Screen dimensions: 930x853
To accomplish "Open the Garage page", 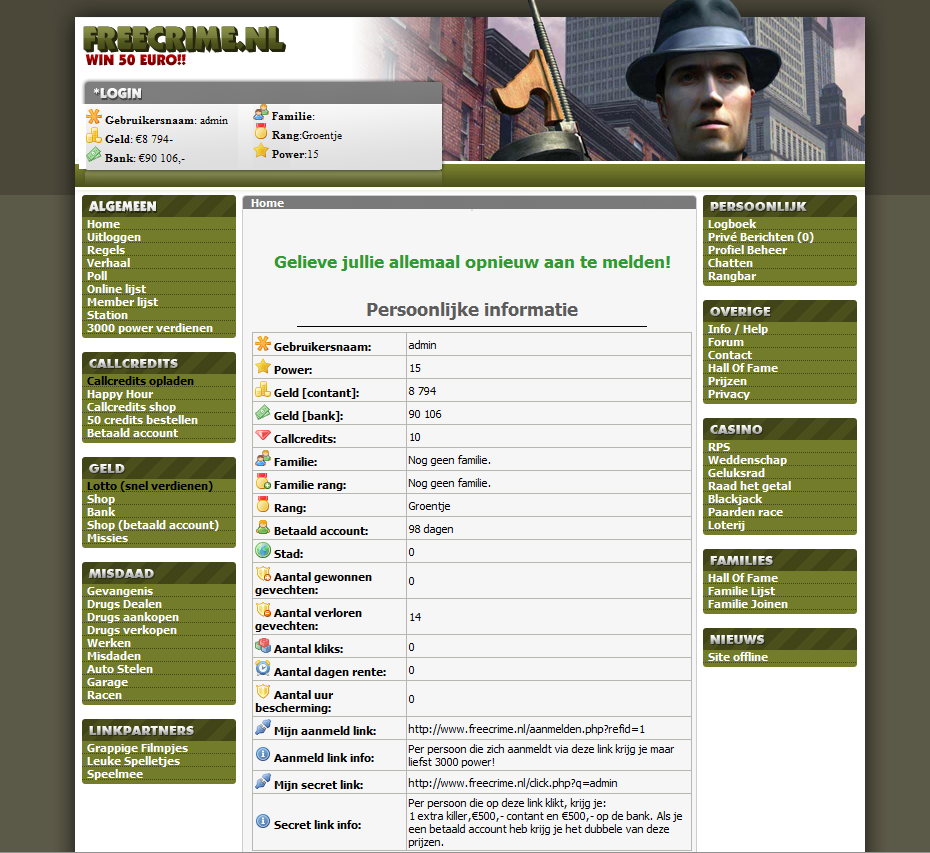I will coord(107,682).
